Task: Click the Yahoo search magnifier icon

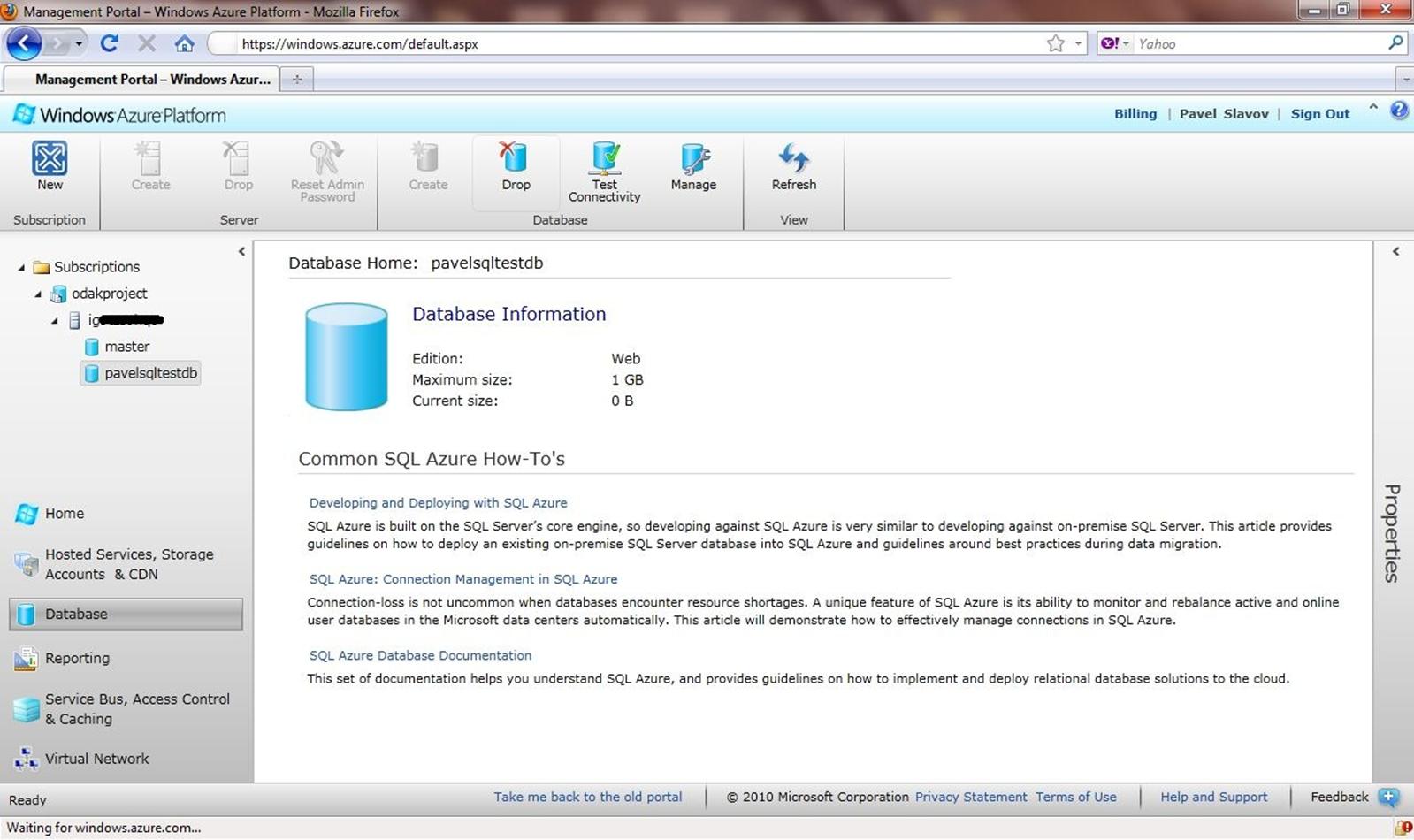Action: [1395, 42]
